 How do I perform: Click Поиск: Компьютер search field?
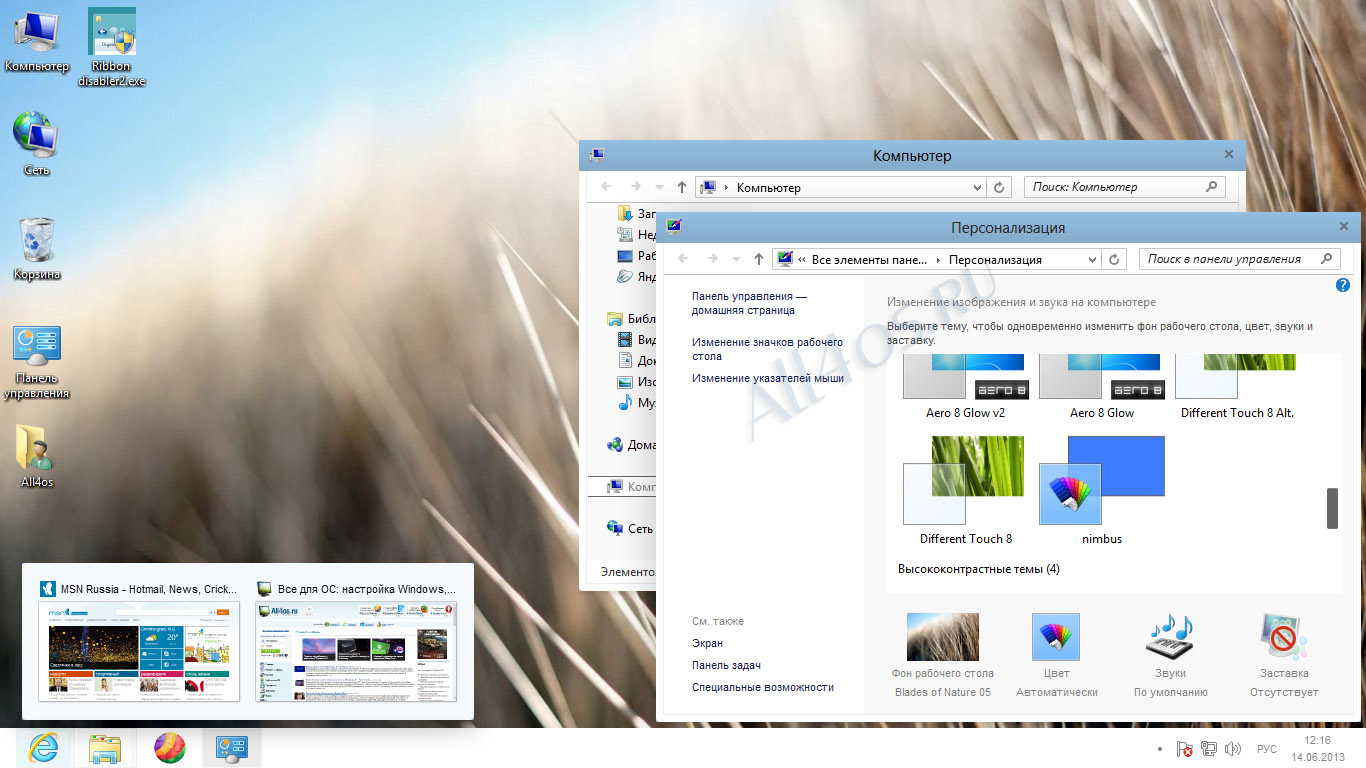coord(1124,187)
